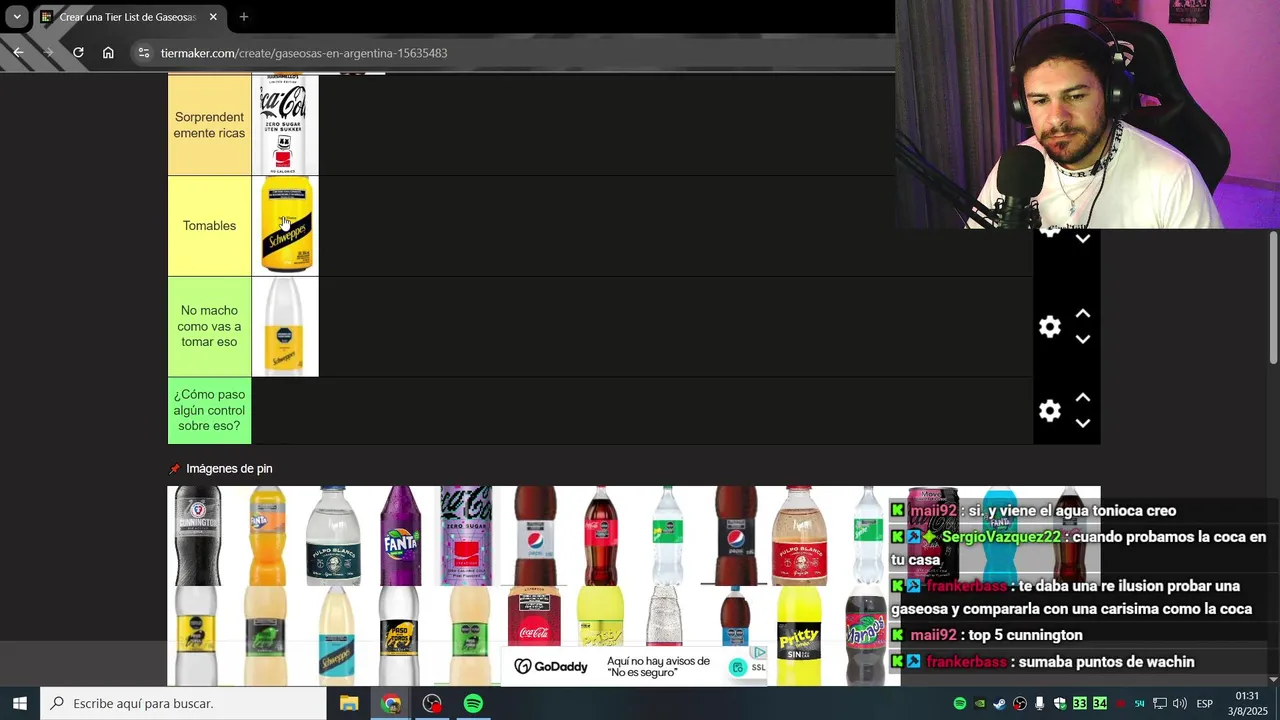This screenshot has width=1280, height=720.
Task: Click Schweppes bottle in 'No macho' tier
Action: (x=285, y=327)
